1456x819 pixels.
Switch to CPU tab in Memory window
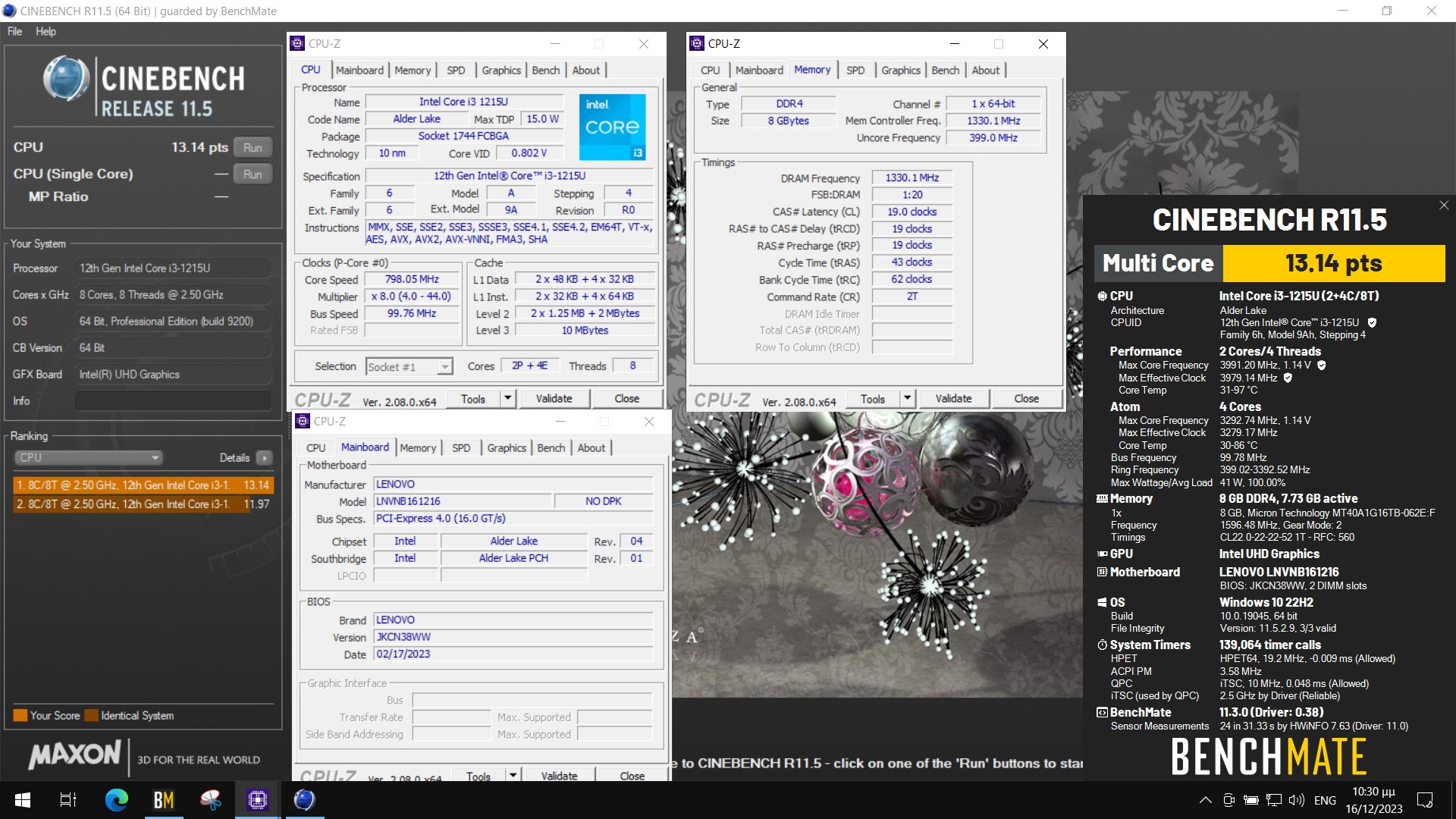coord(710,70)
